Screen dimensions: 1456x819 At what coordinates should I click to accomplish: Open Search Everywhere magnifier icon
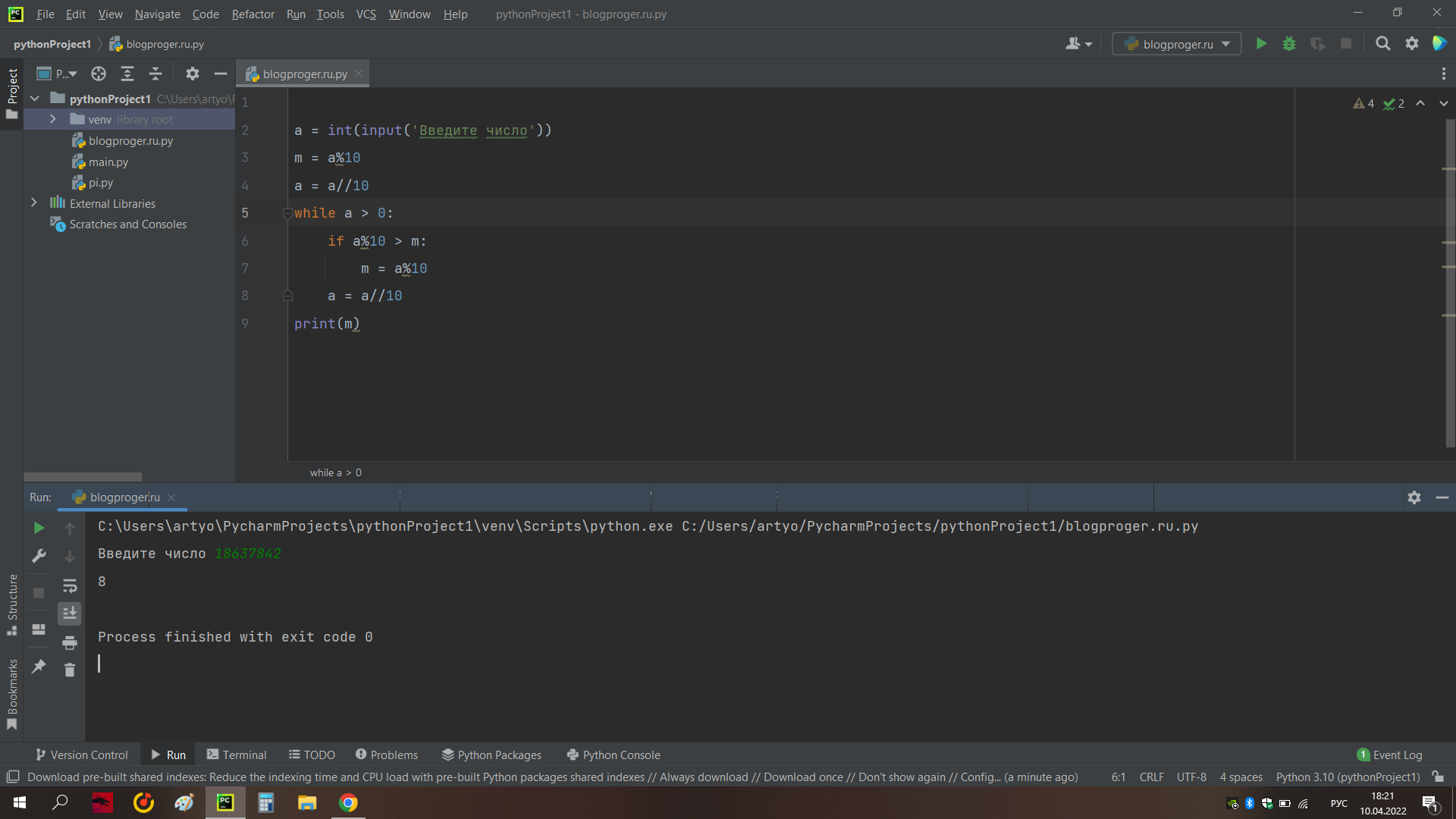(x=1382, y=44)
